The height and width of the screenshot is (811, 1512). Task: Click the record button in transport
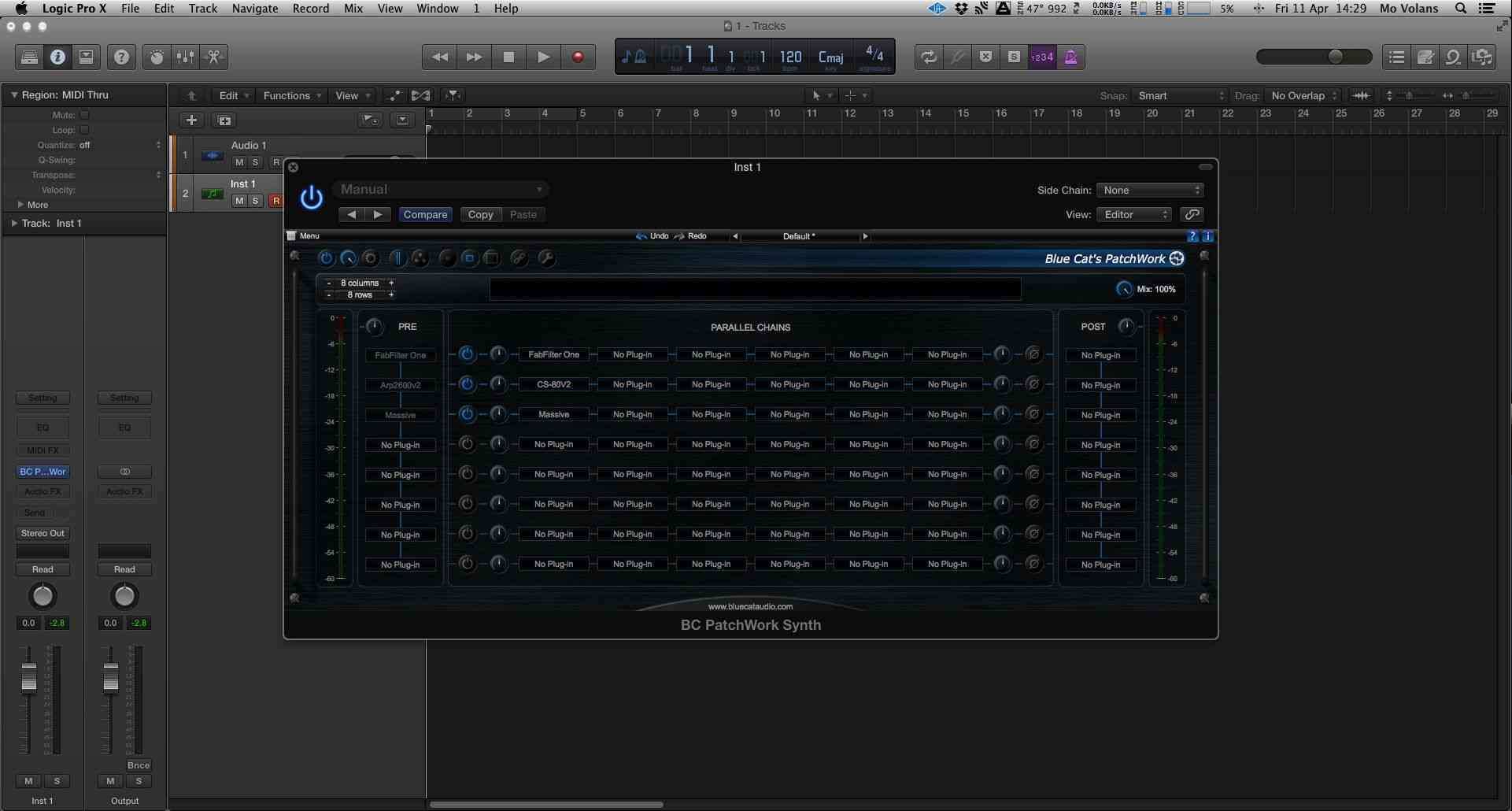tap(578, 57)
